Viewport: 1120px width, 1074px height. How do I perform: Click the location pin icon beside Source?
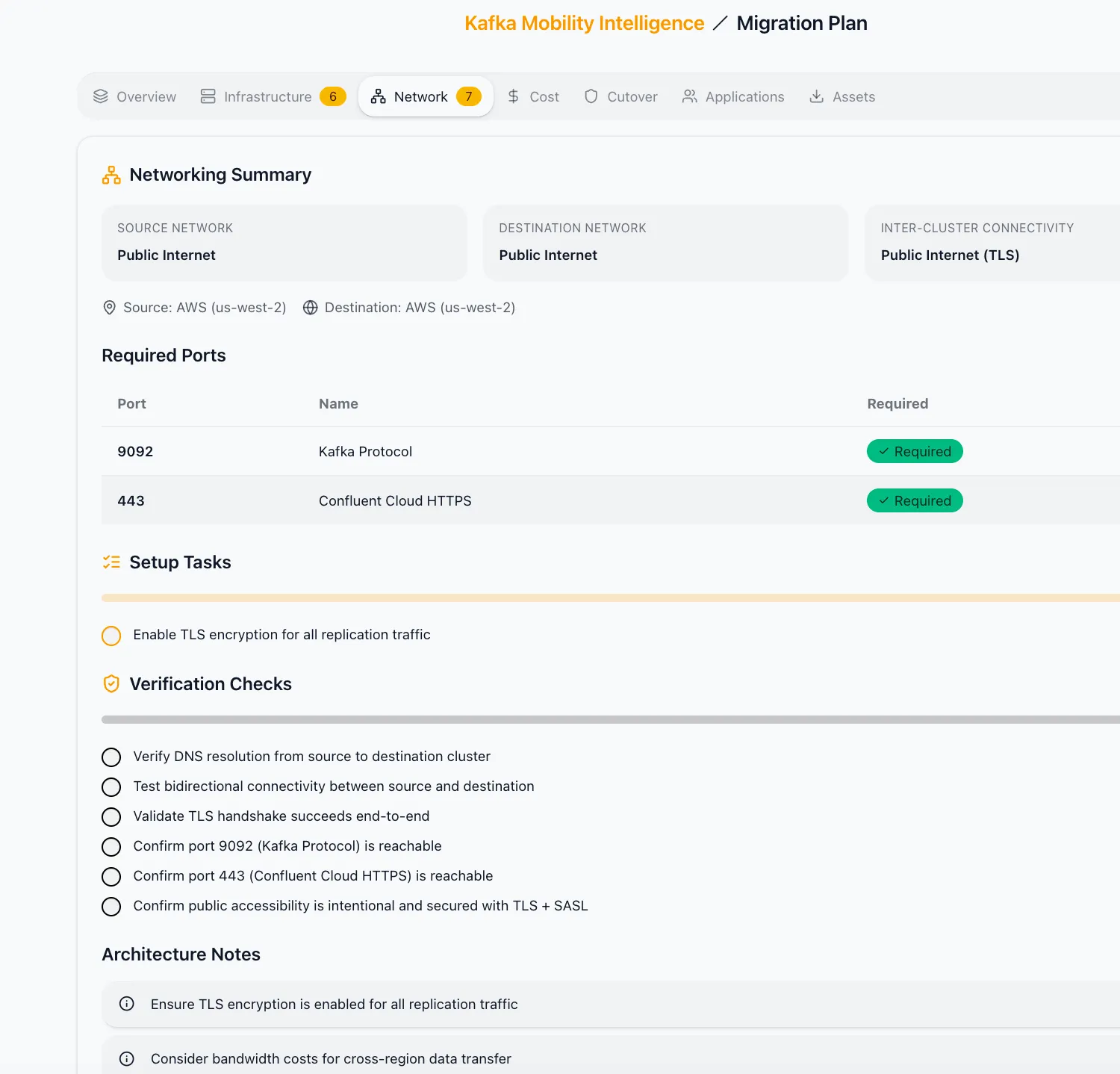point(109,307)
